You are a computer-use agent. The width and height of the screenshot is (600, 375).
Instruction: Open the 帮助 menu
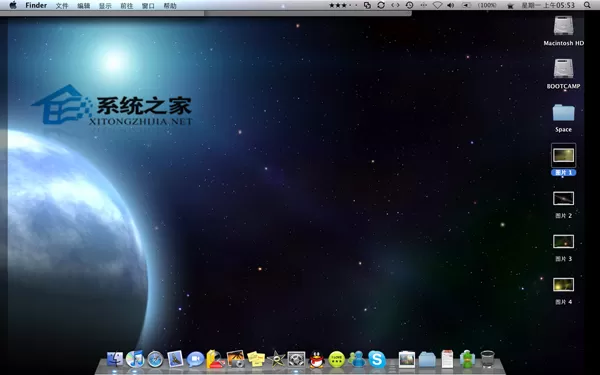point(170,6)
